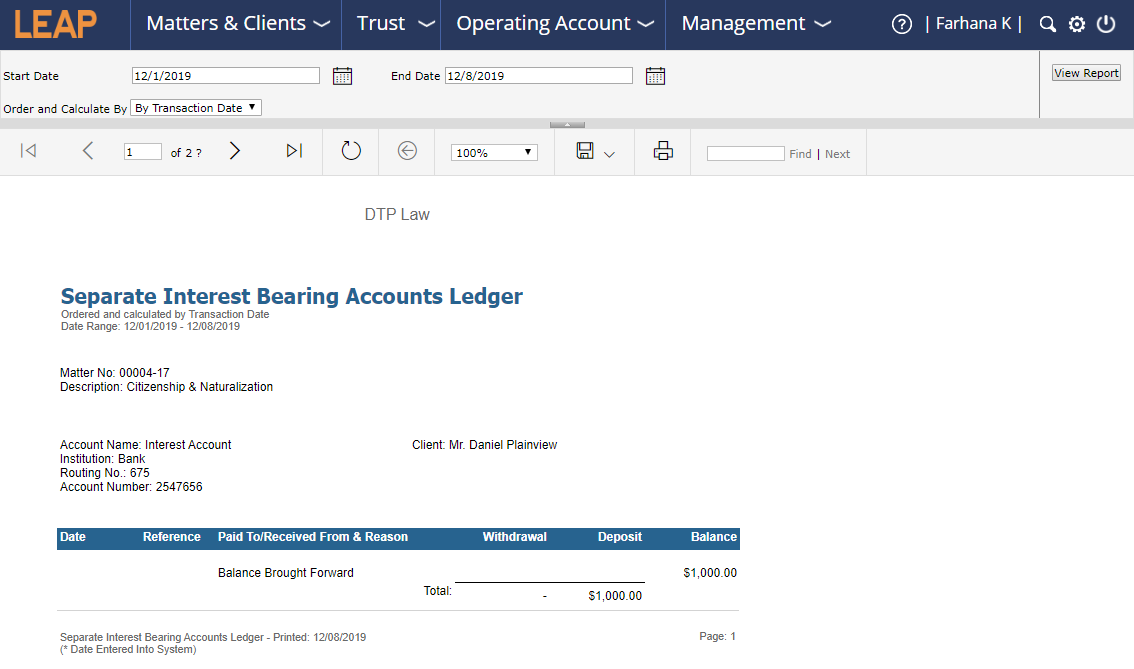Click the search magnifier icon
Viewport: 1134px width, 669px height.
coord(1047,23)
